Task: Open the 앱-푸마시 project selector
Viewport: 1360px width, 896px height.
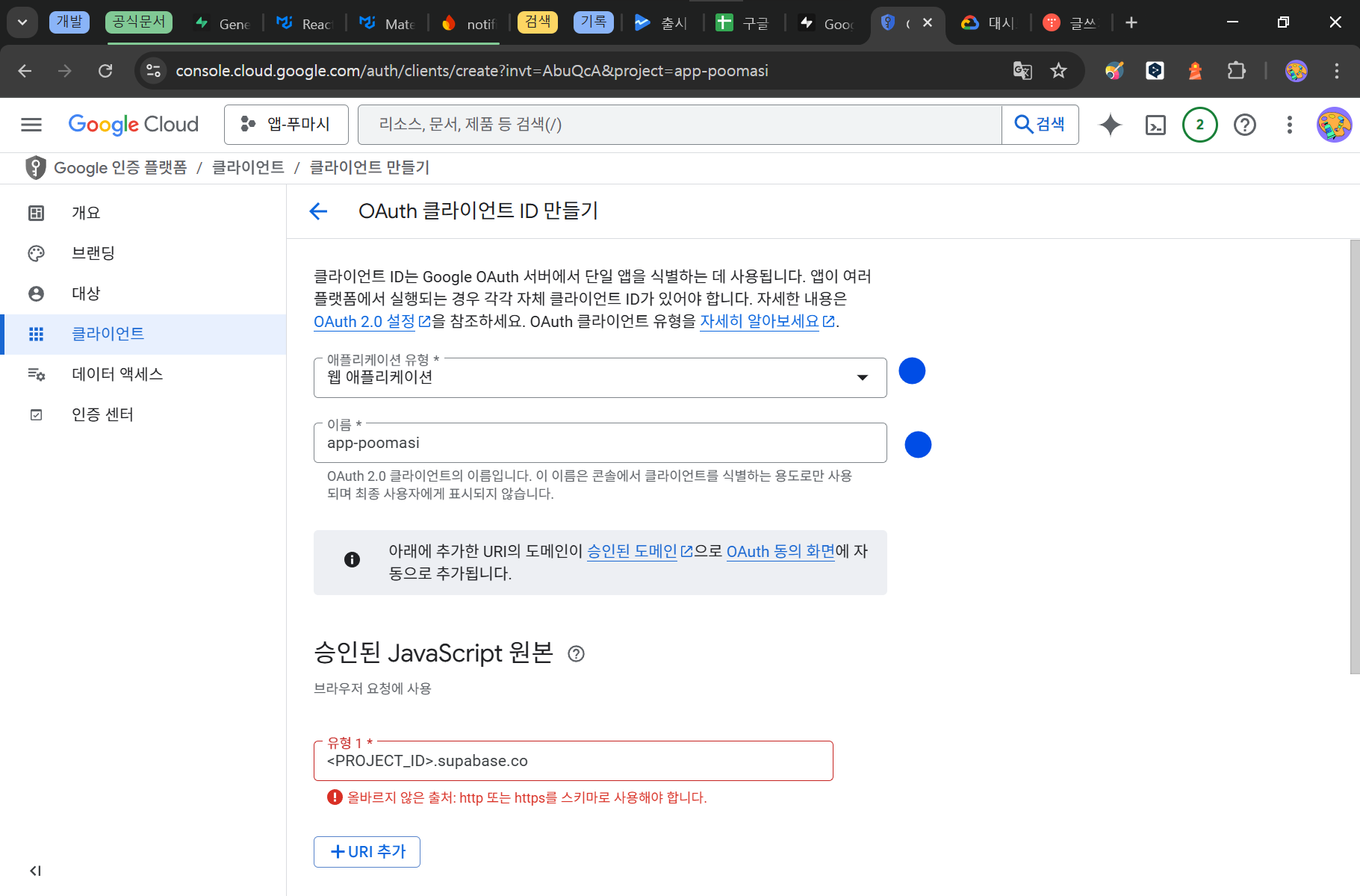Action: [x=286, y=125]
